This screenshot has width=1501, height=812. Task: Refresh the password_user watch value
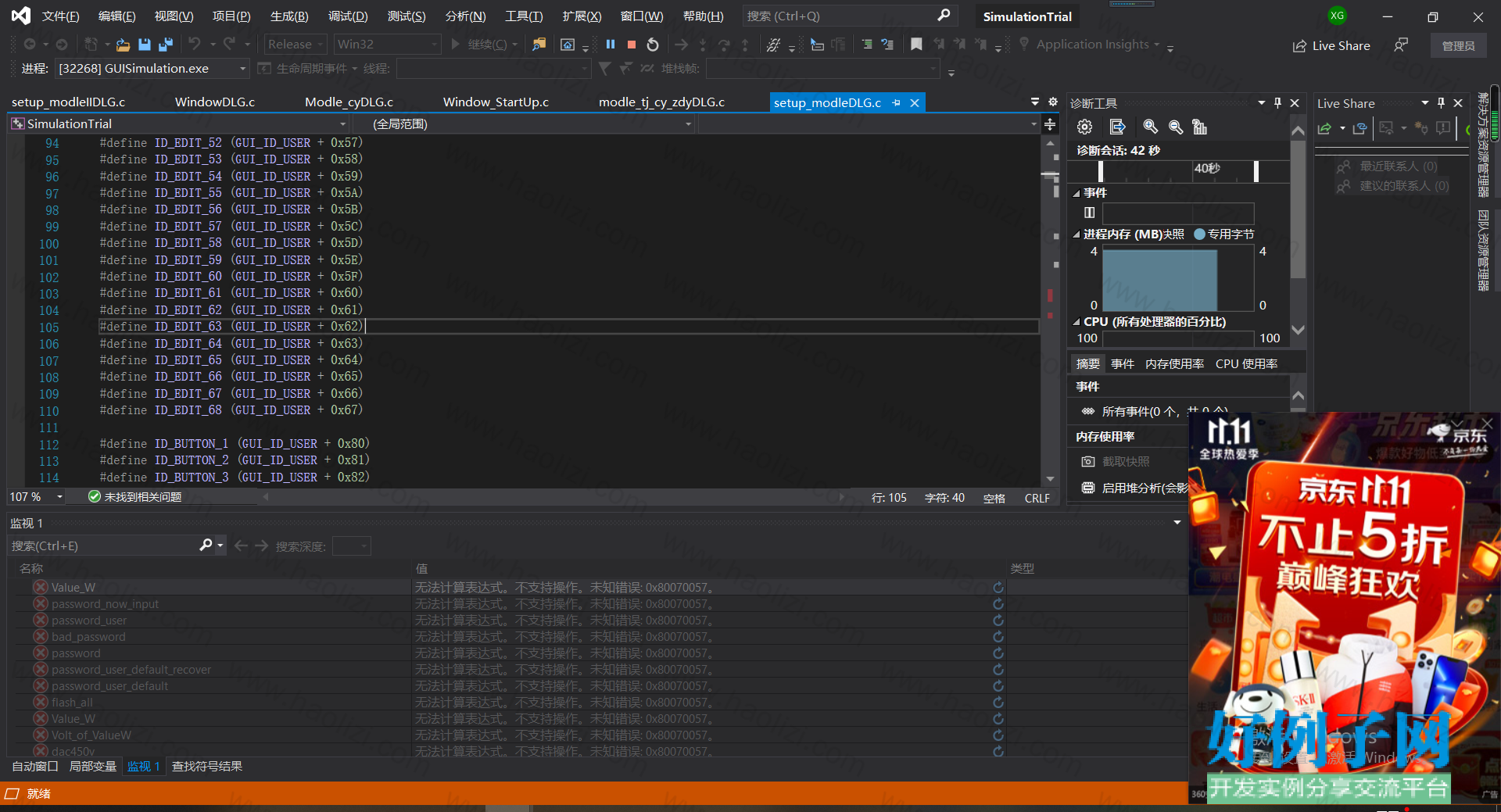(998, 620)
